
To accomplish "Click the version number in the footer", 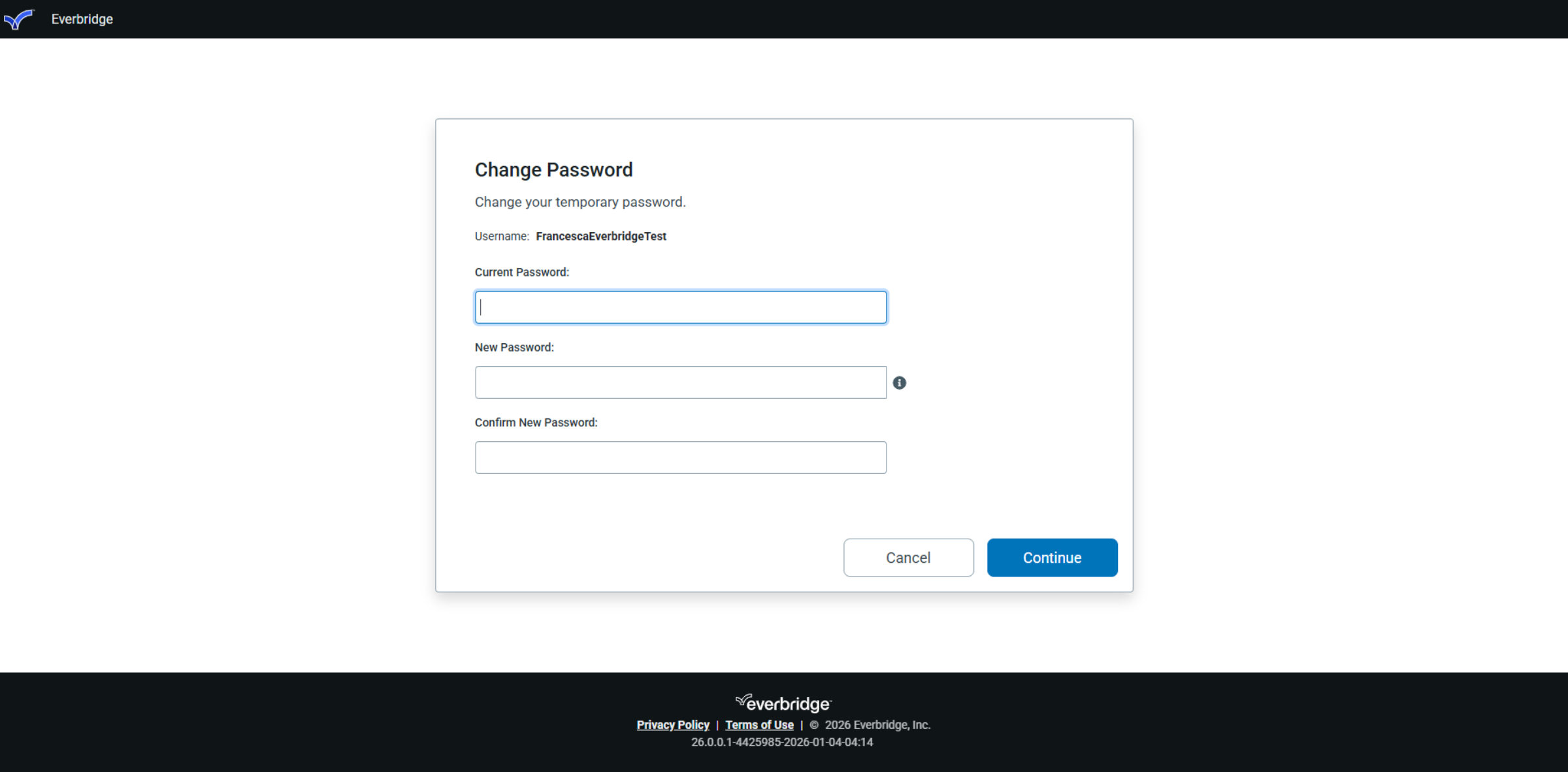I will pos(781,742).
